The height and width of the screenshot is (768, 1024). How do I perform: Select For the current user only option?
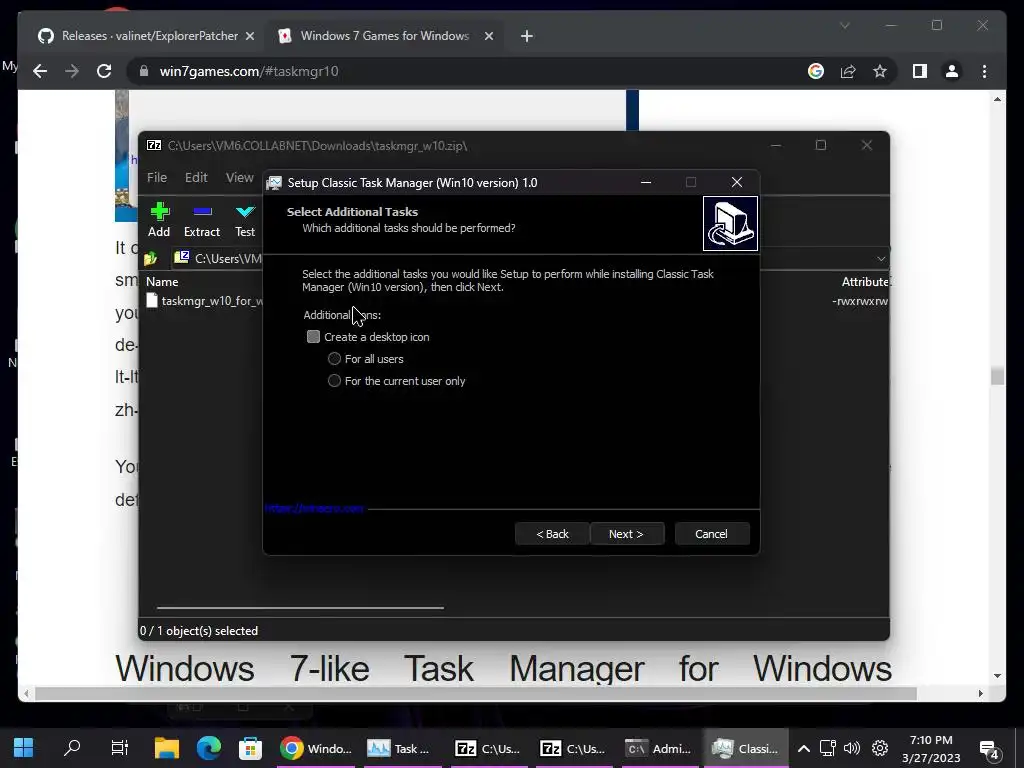334,381
